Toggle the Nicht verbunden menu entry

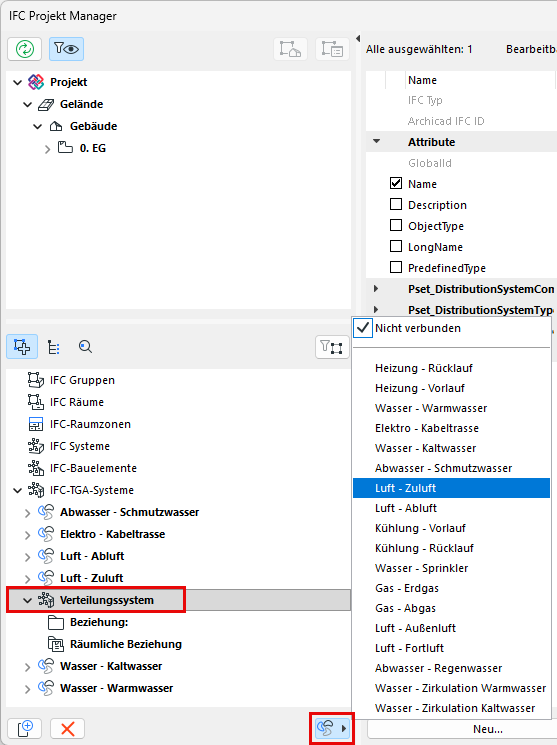(x=451, y=328)
